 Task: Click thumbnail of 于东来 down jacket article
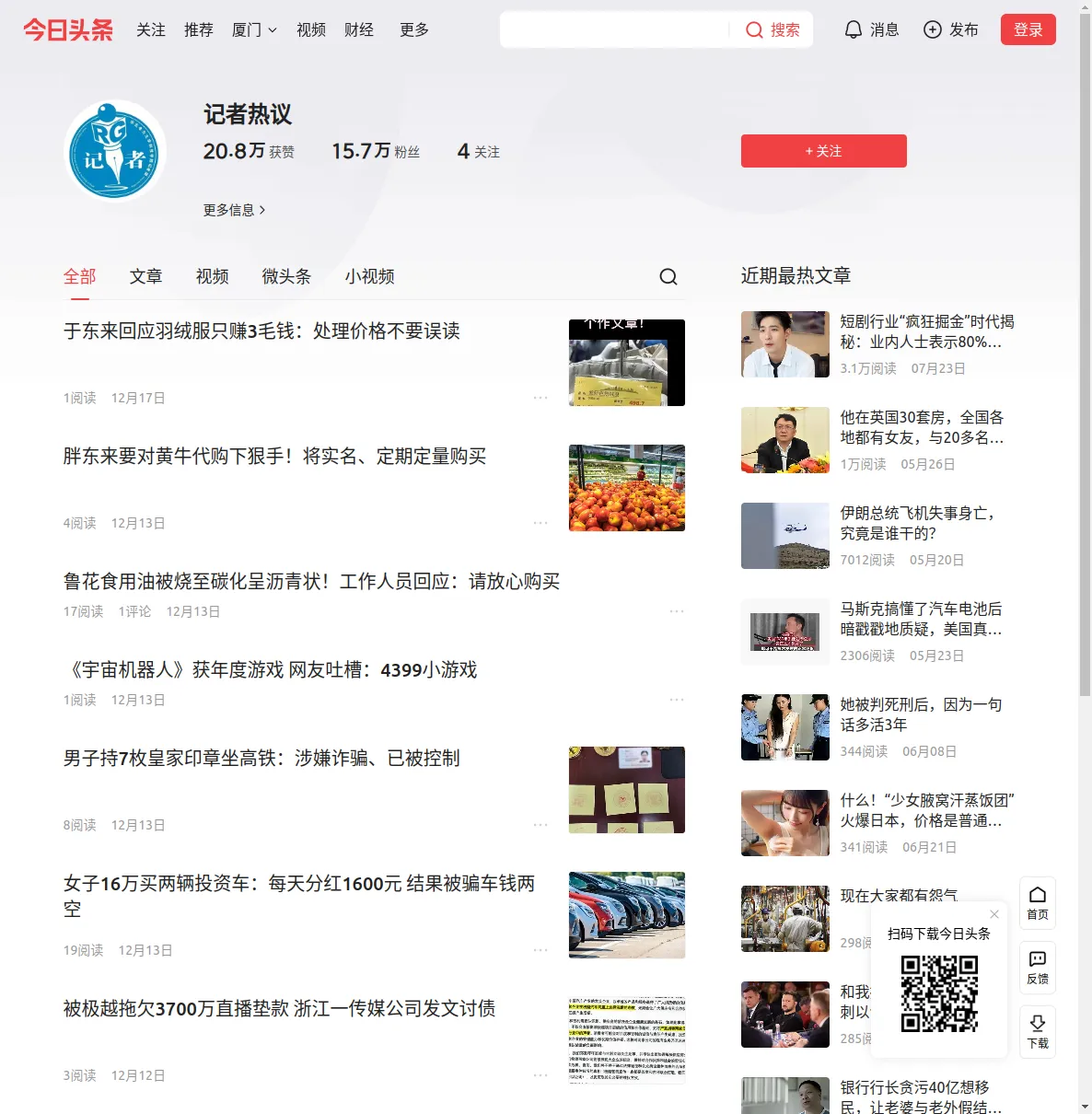[627, 363]
